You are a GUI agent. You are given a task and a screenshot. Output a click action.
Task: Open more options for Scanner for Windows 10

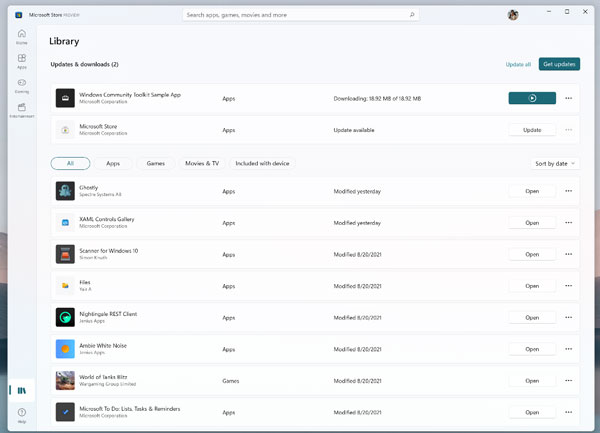click(569, 254)
